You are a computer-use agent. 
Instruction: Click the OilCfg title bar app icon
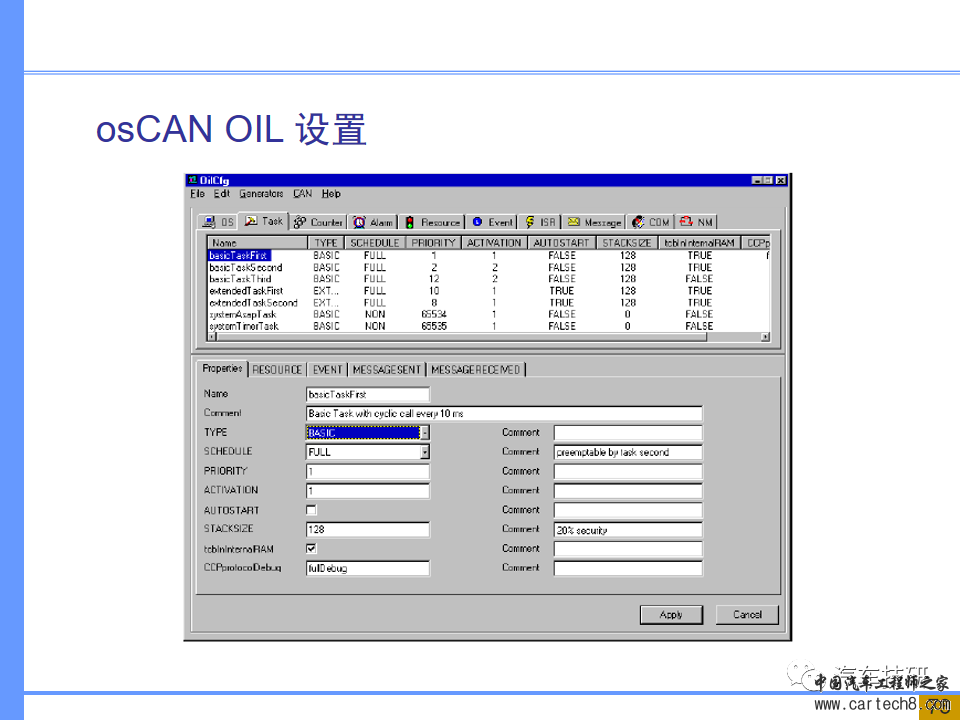tap(193, 180)
